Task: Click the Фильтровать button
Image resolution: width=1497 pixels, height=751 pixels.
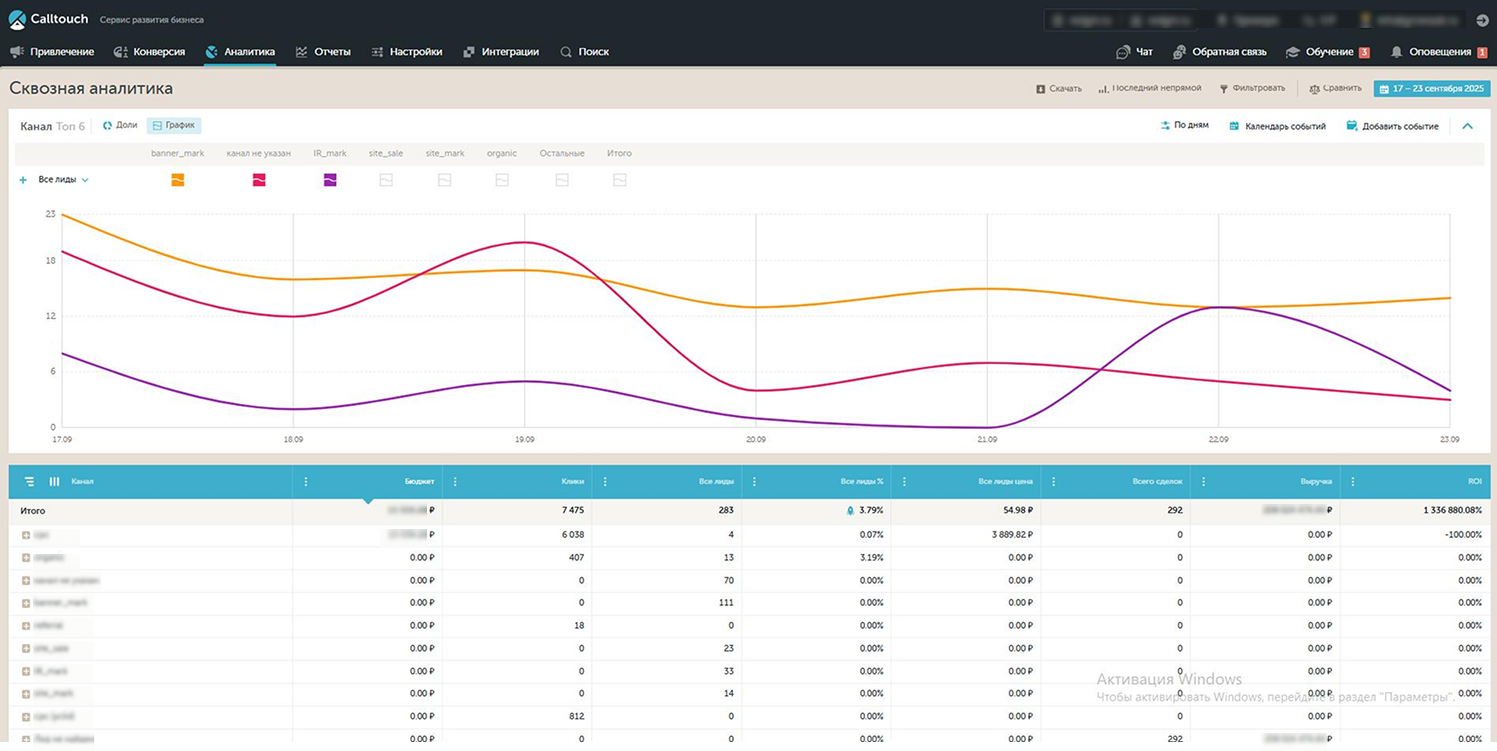Action: coord(1252,89)
